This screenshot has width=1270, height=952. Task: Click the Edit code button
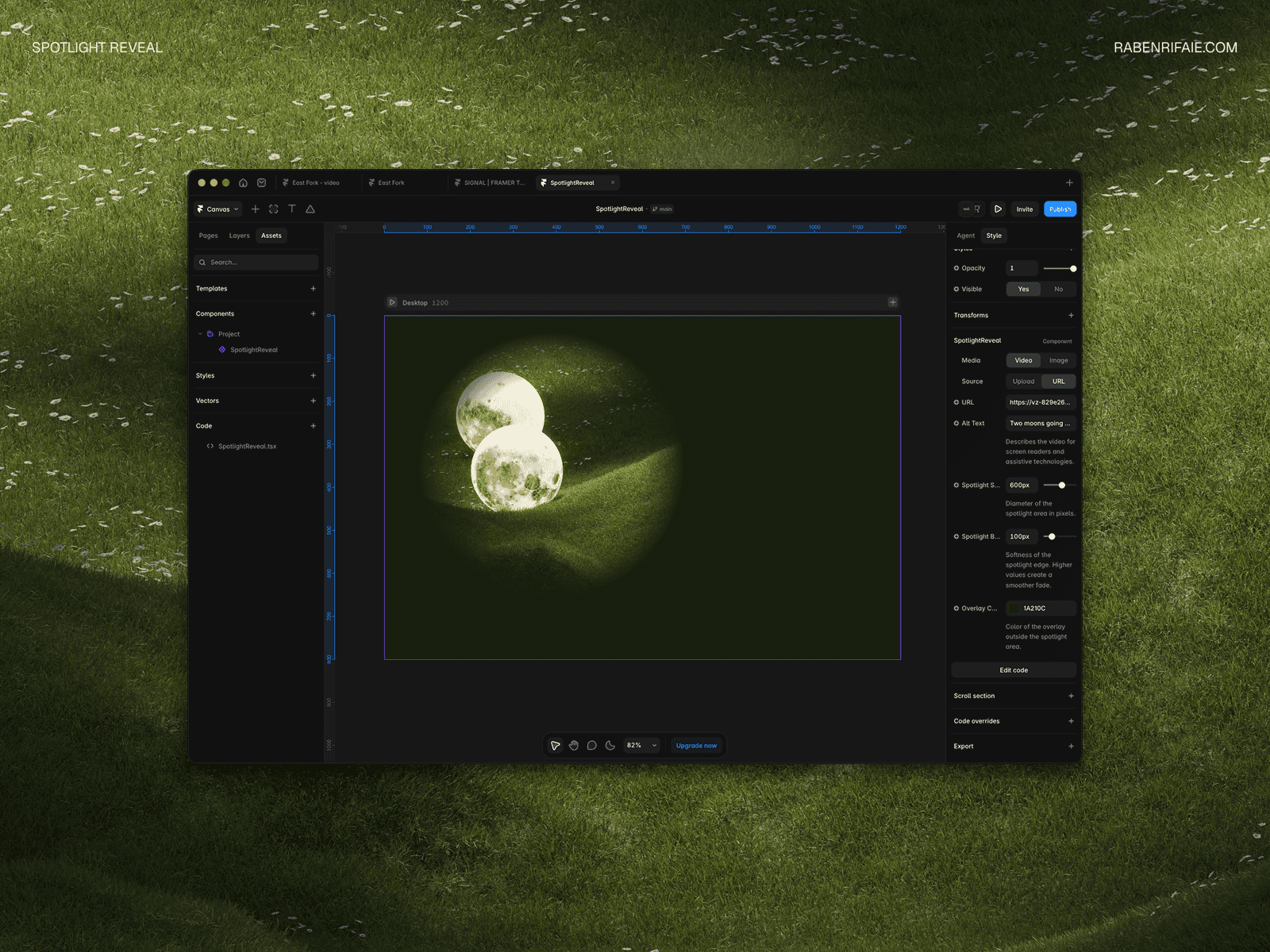click(x=1014, y=670)
